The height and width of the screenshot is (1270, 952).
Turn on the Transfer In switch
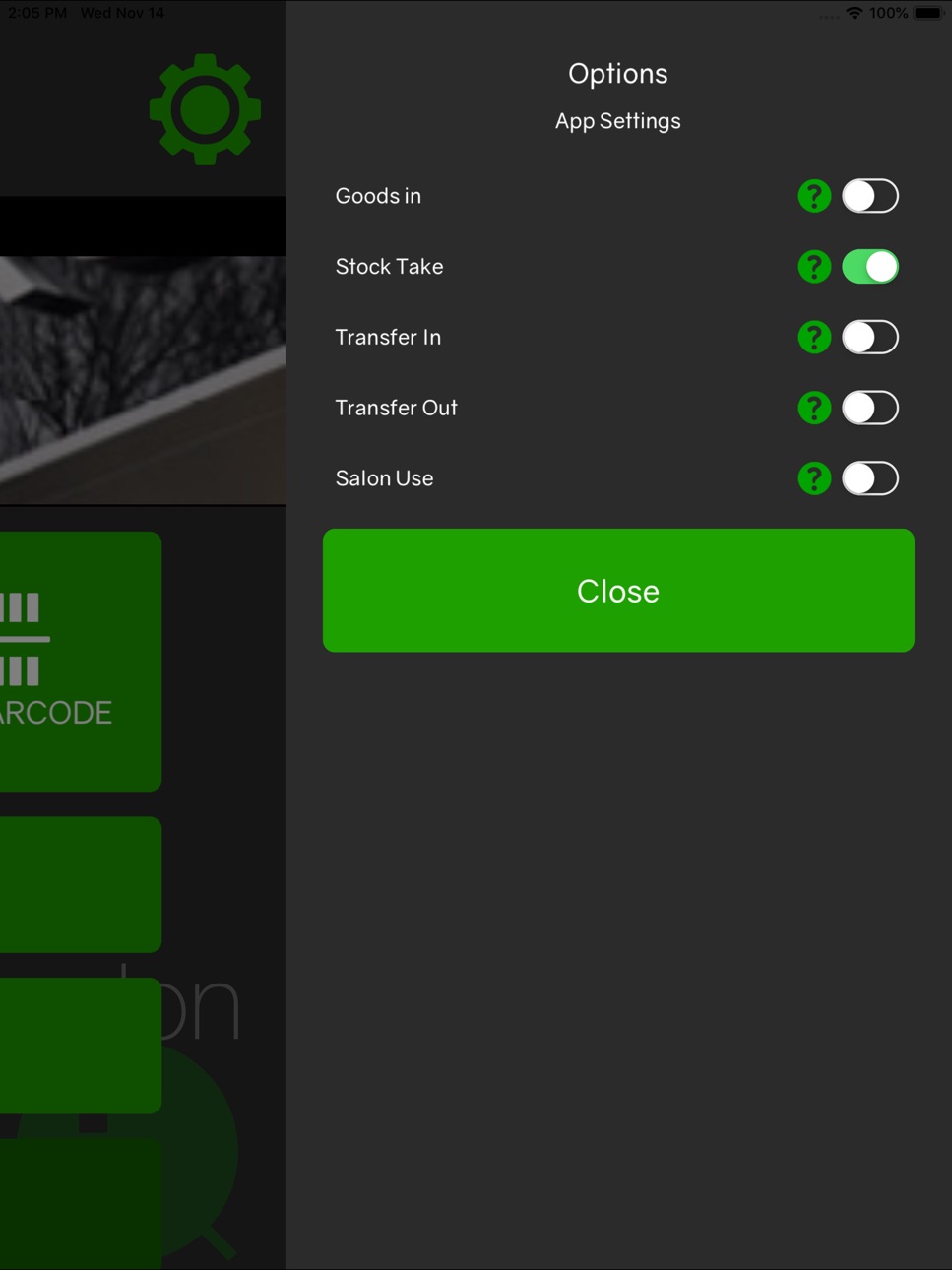point(870,338)
